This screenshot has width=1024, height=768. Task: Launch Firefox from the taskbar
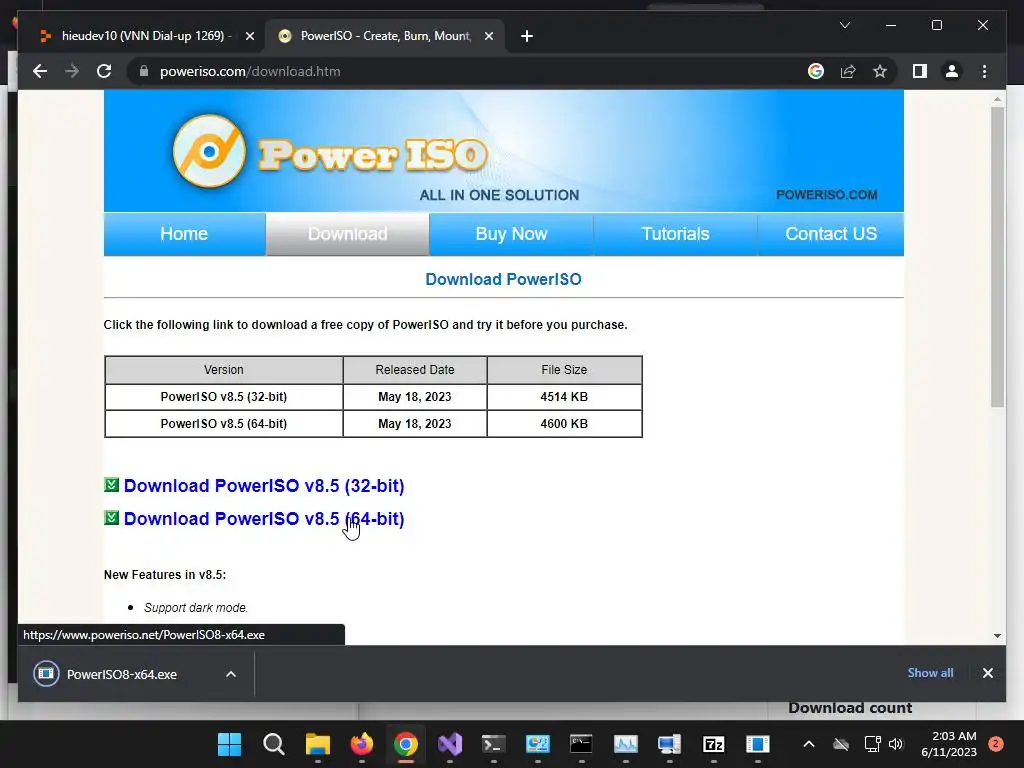coord(362,744)
